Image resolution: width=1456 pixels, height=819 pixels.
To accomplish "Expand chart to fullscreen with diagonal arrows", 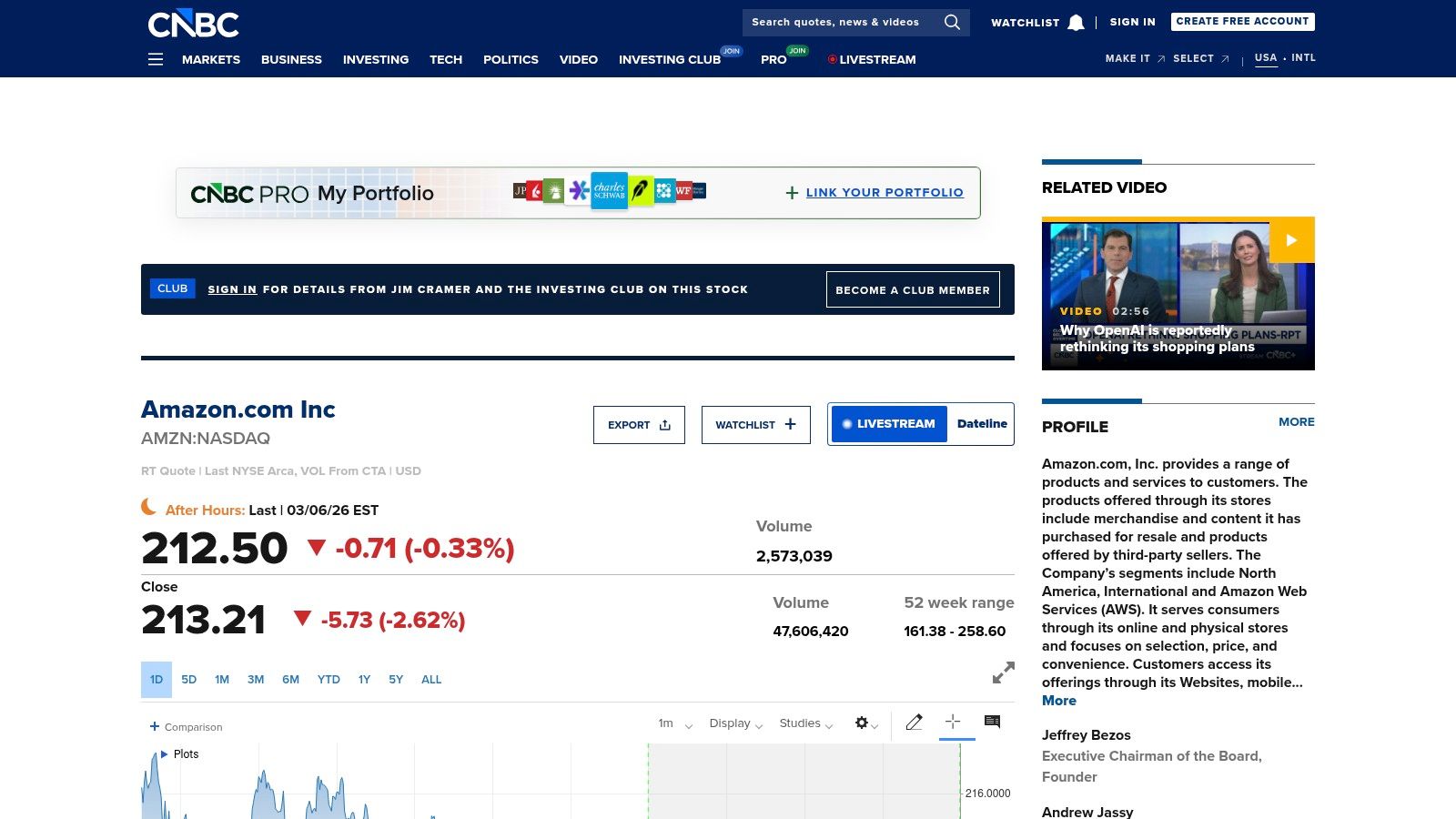I will pos(1003,672).
